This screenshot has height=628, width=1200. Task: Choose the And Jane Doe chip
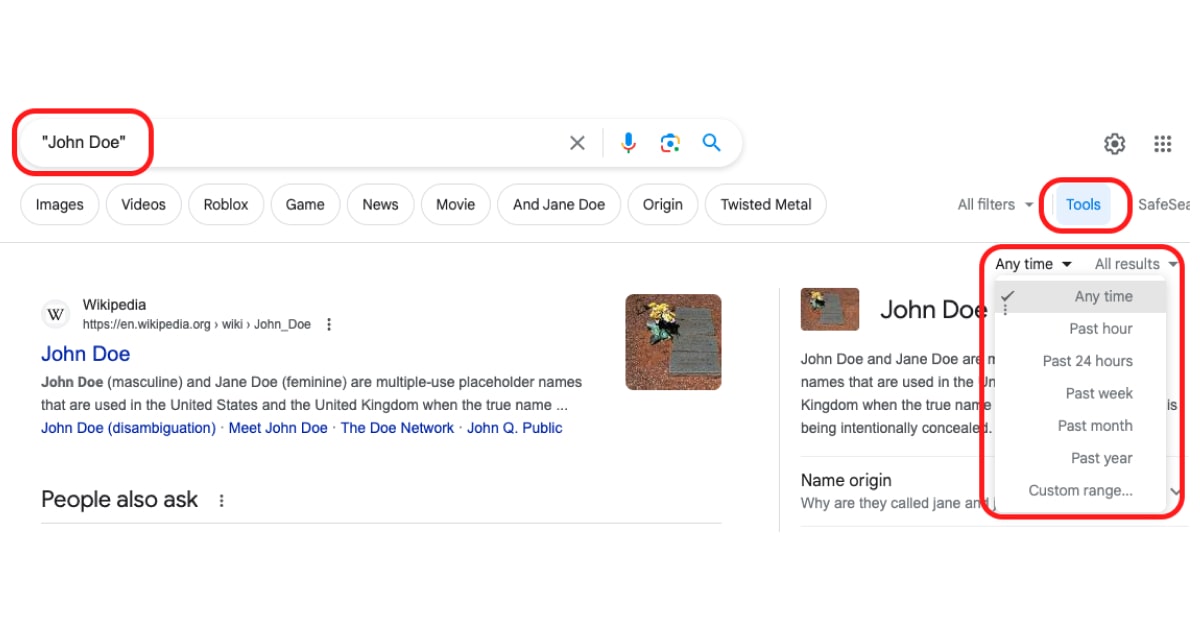tap(559, 204)
